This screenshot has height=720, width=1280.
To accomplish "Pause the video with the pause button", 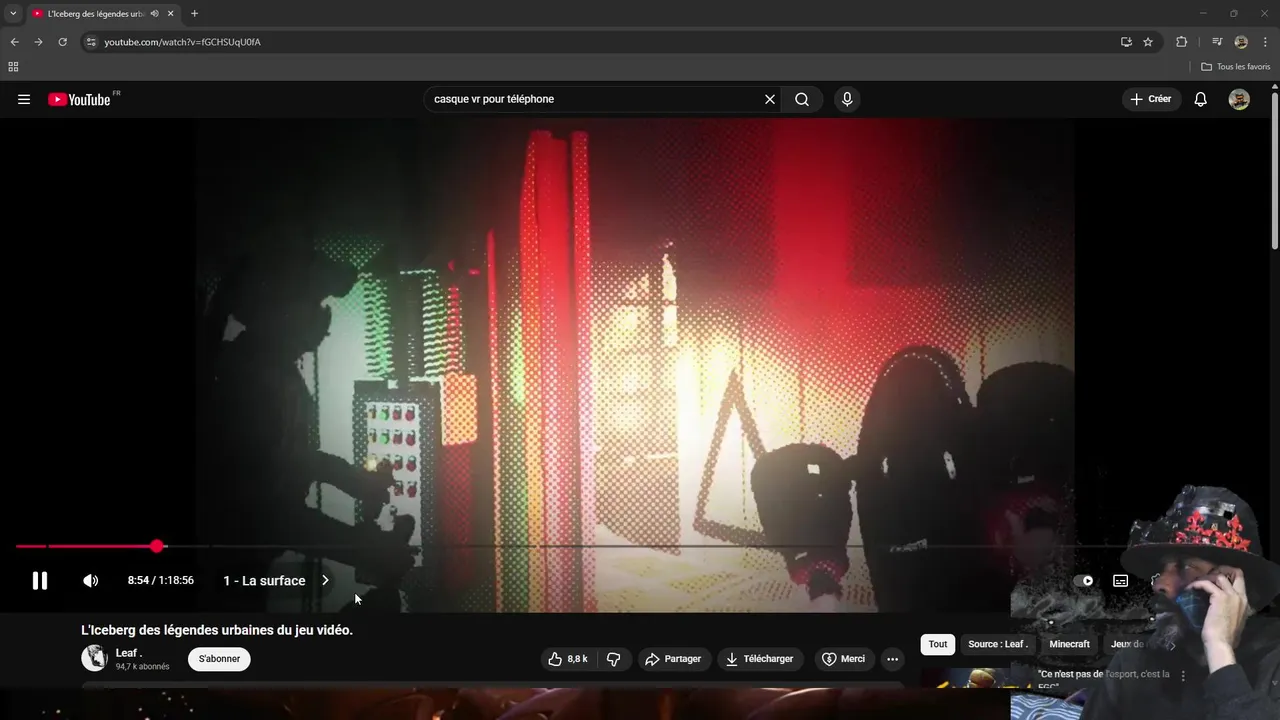I will pyautogui.click(x=40, y=580).
